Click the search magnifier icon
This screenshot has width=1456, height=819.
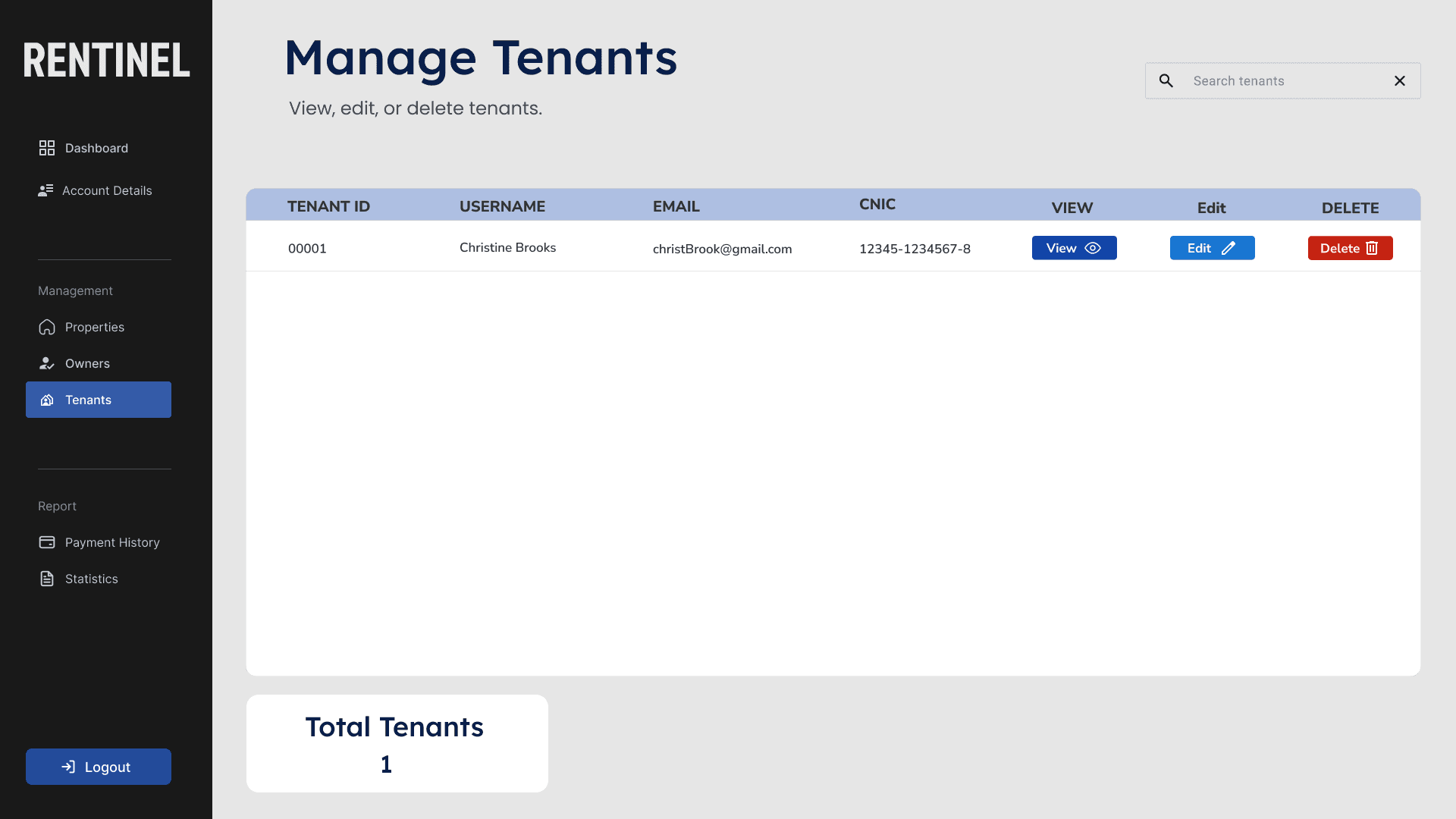pyautogui.click(x=1166, y=80)
